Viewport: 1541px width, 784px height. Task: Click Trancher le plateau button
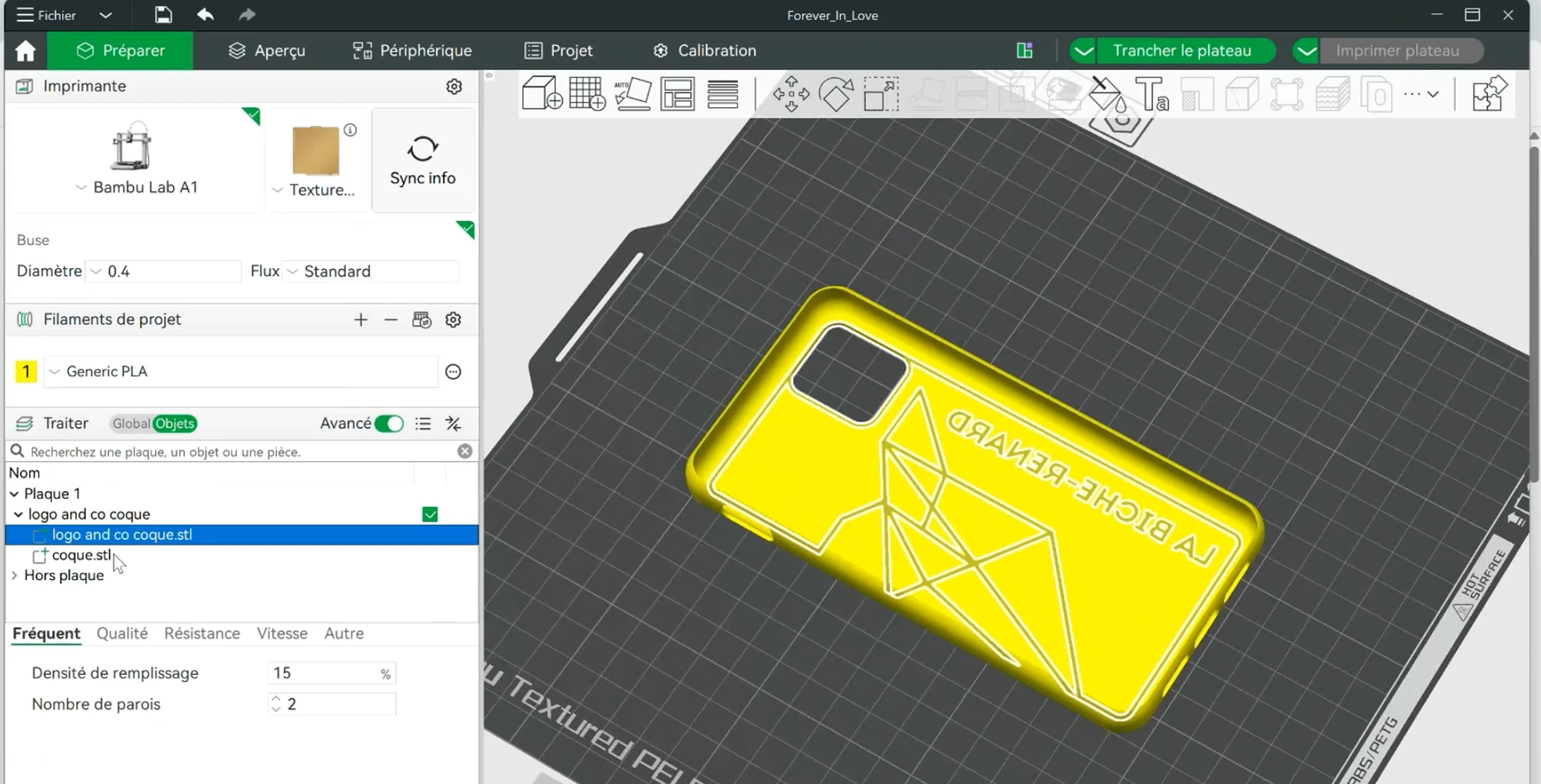click(x=1181, y=51)
